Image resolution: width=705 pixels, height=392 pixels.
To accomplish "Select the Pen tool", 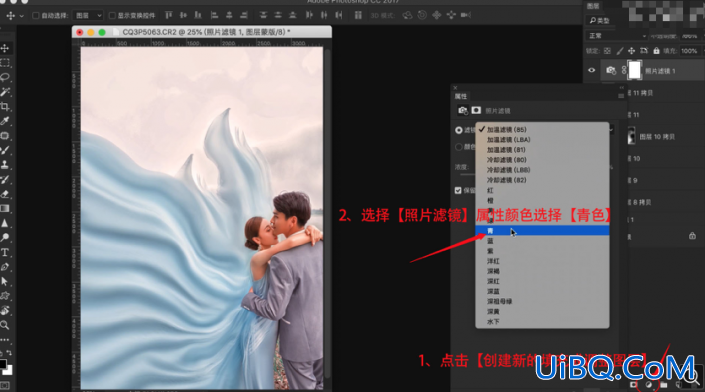I will click(x=5, y=267).
